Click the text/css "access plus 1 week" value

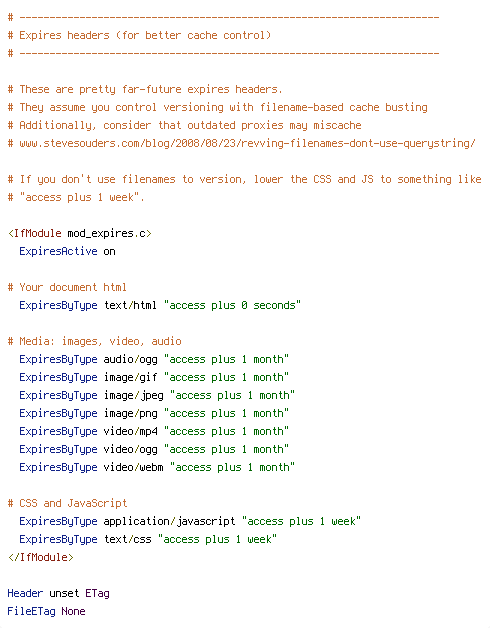point(217,539)
